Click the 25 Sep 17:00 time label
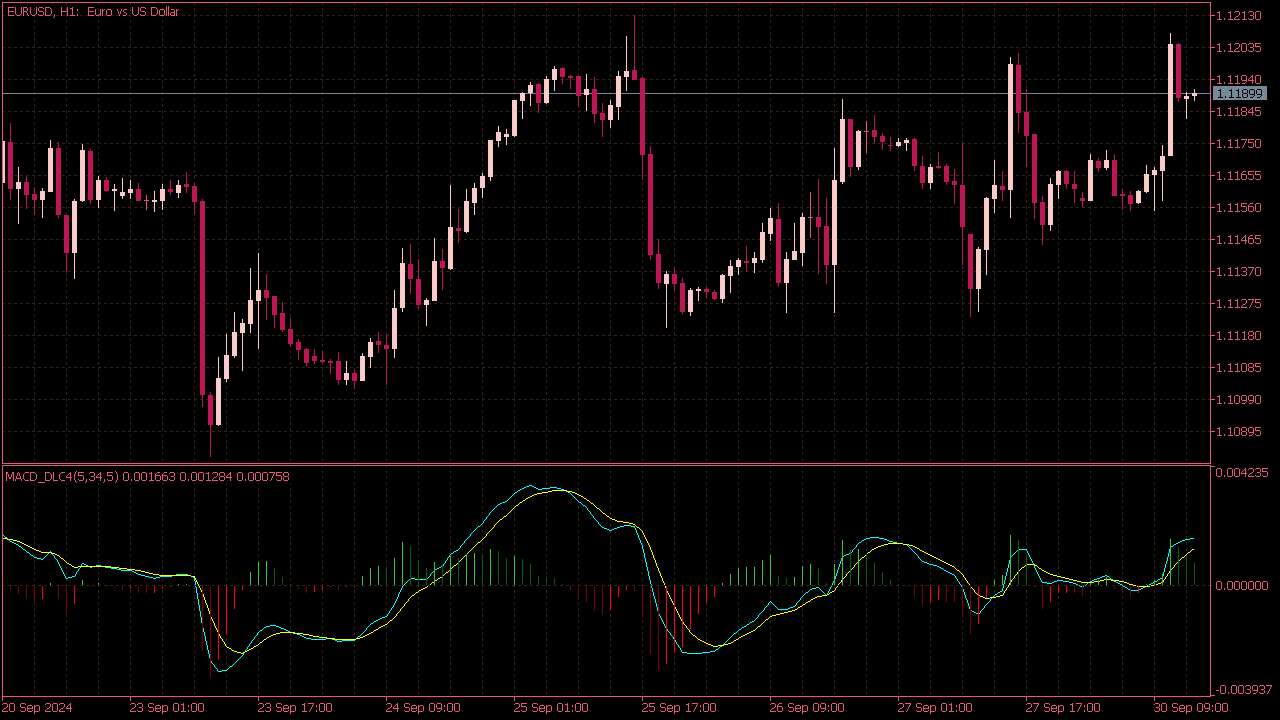The height and width of the screenshot is (720, 1280). tap(679, 708)
